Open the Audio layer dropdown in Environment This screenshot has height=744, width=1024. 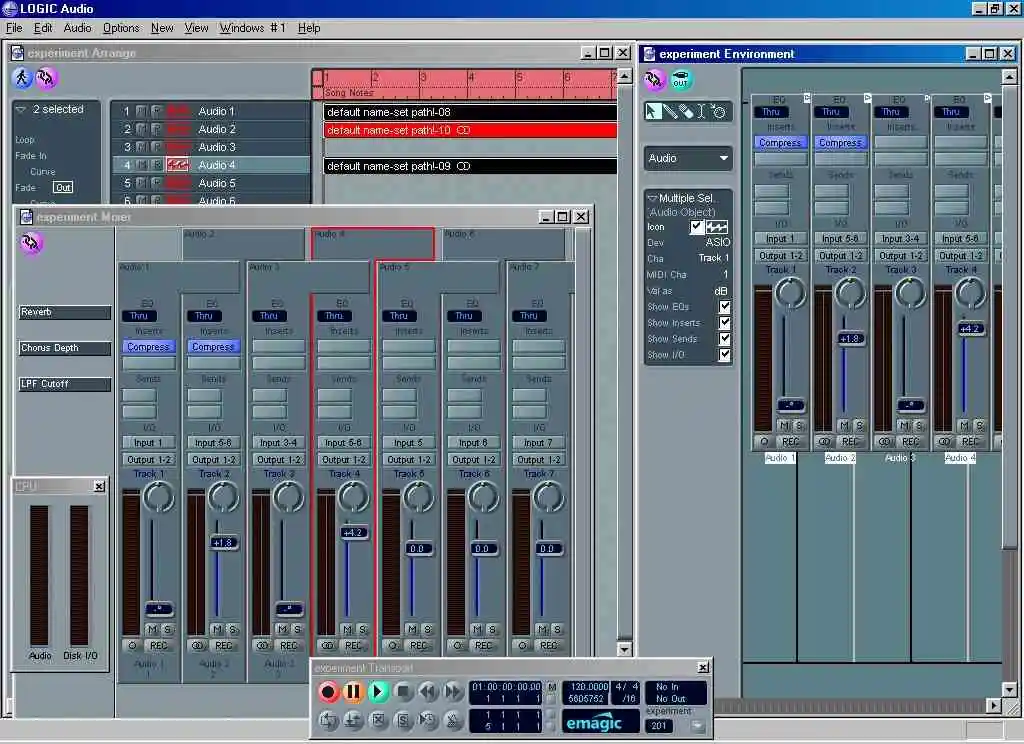pyautogui.click(x=688, y=158)
